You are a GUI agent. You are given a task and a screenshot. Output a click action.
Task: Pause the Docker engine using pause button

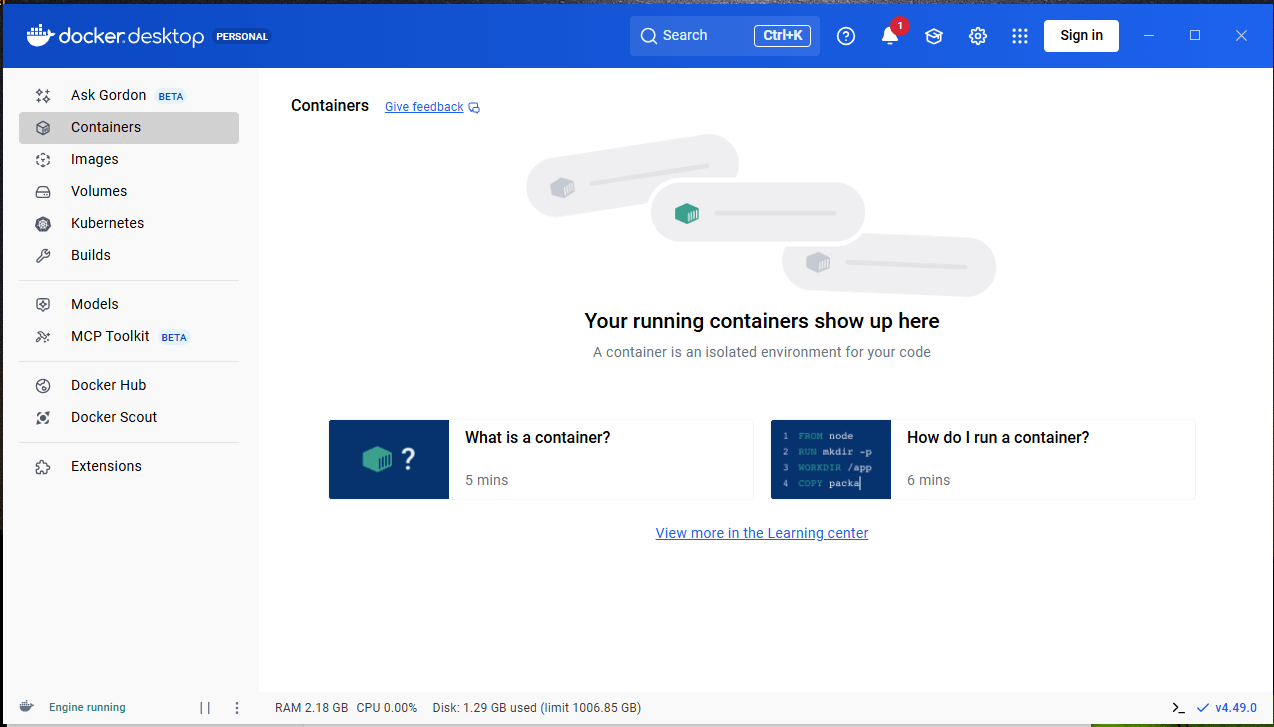205,708
